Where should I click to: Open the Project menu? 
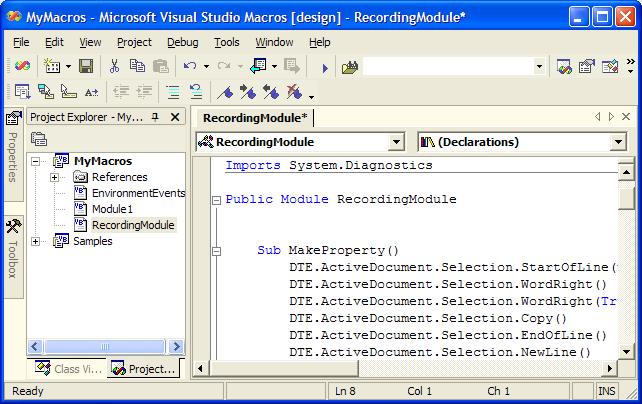[134, 42]
